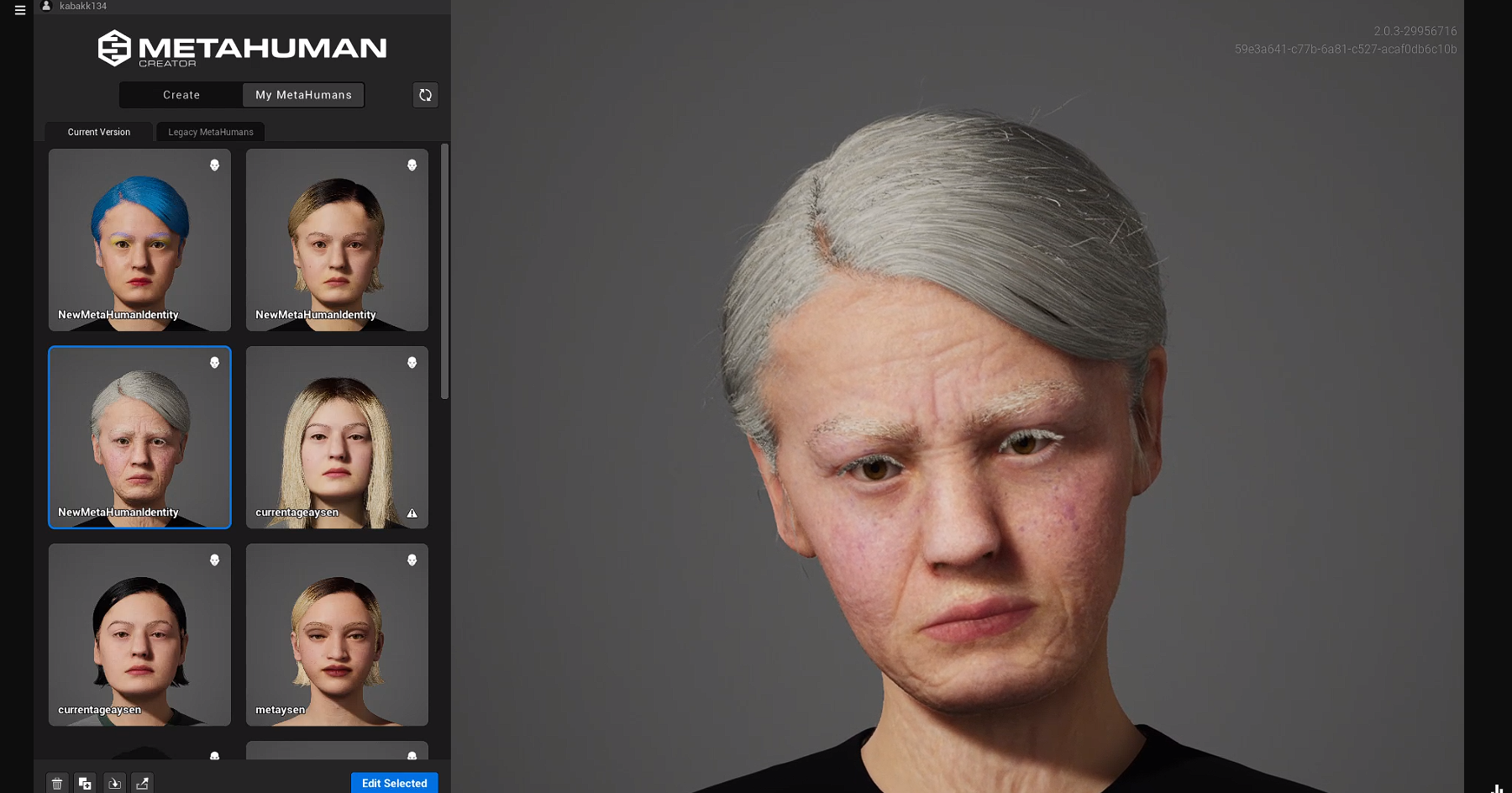Click the version number 2.0.3-29956716
1512x793 pixels.
[x=1415, y=31]
